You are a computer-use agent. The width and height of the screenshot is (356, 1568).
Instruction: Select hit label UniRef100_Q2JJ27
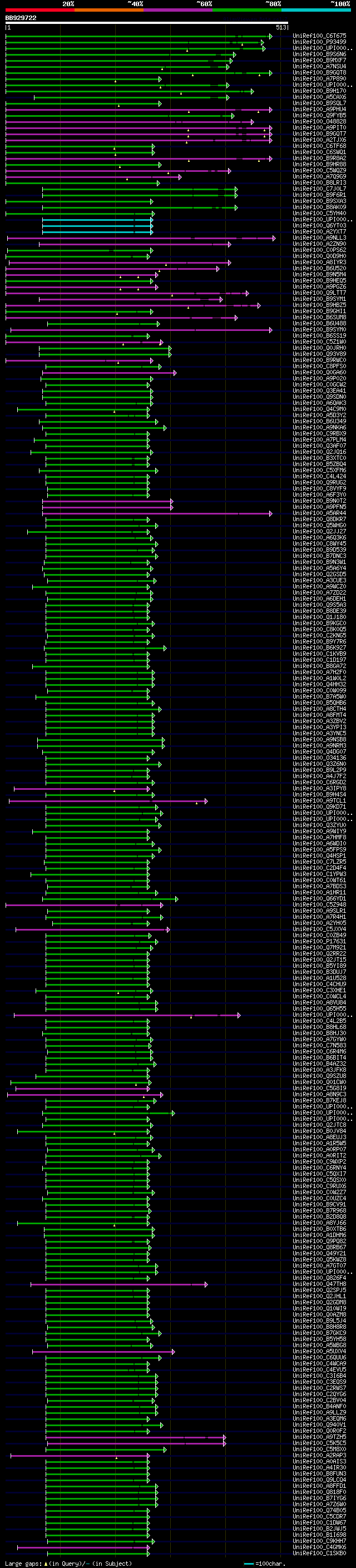pyautogui.click(x=319, y=531)
